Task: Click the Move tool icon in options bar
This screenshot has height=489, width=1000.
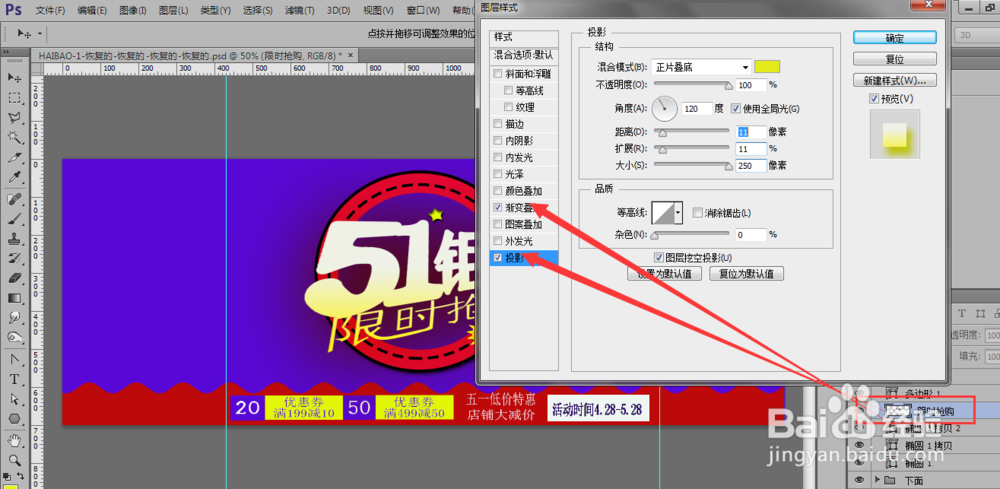Action: [x=25, y=33]
